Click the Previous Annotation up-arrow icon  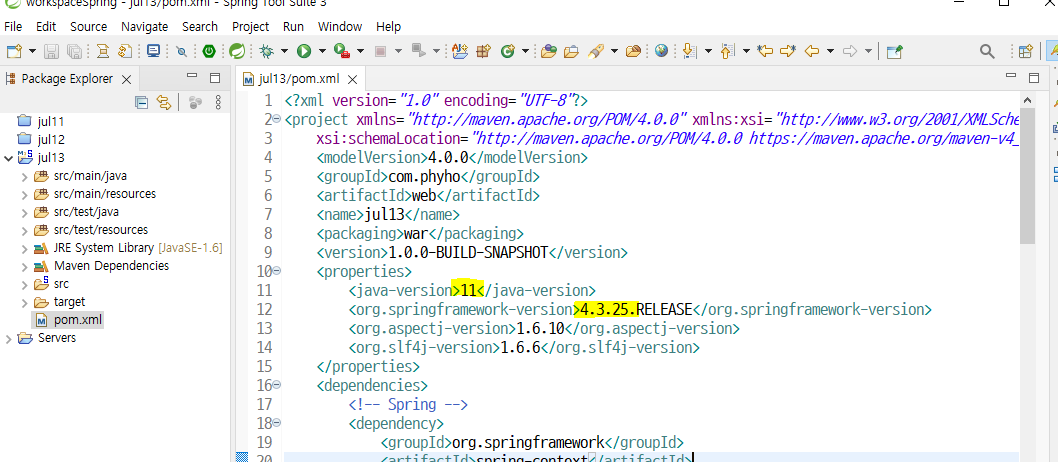click(727, 51)
